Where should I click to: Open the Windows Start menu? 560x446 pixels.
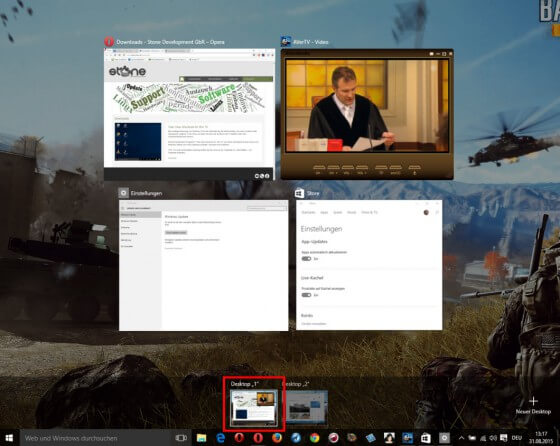click(9, 438)
